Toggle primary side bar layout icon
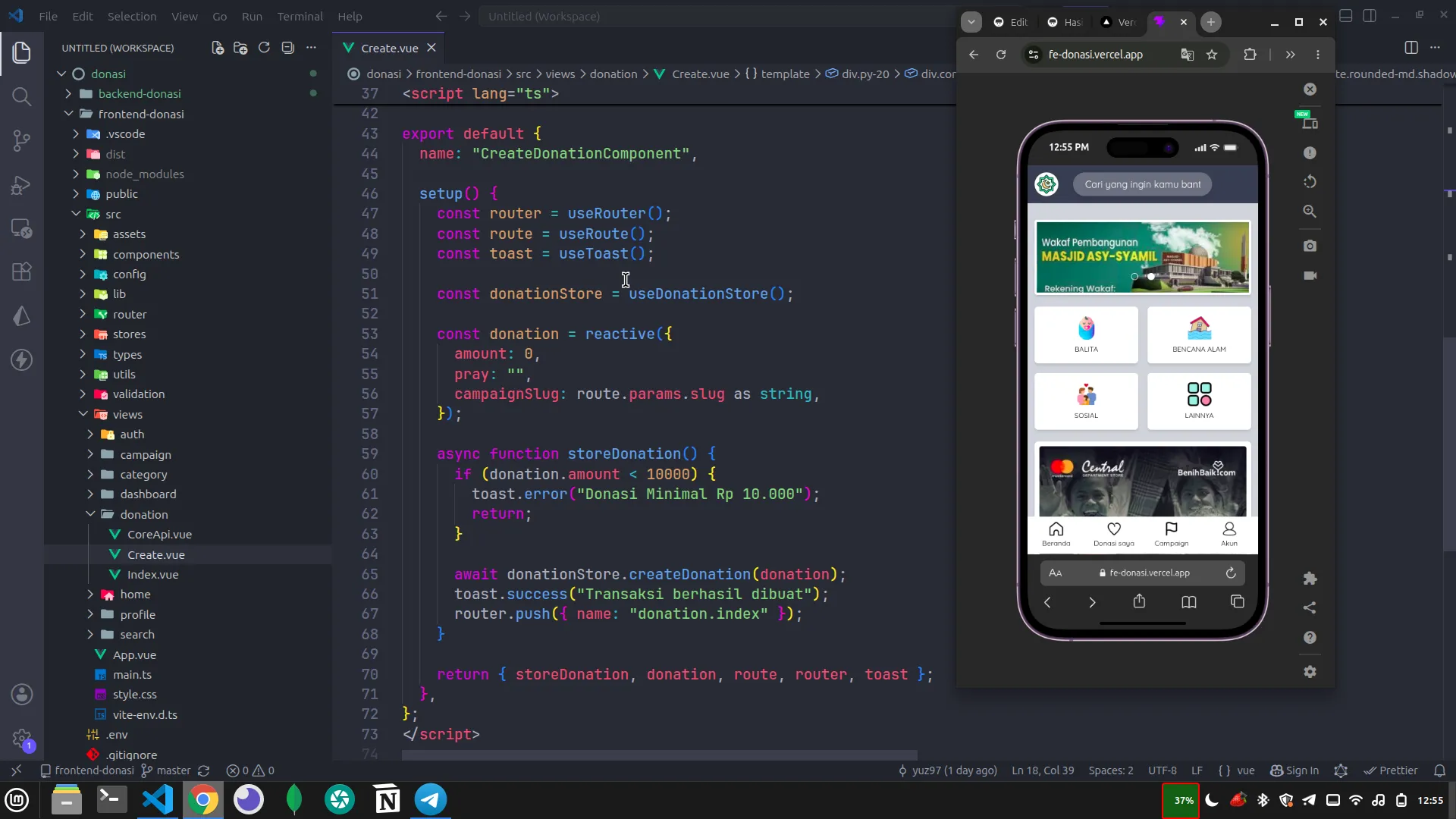1456x819 pixels. coord(1346,16)
